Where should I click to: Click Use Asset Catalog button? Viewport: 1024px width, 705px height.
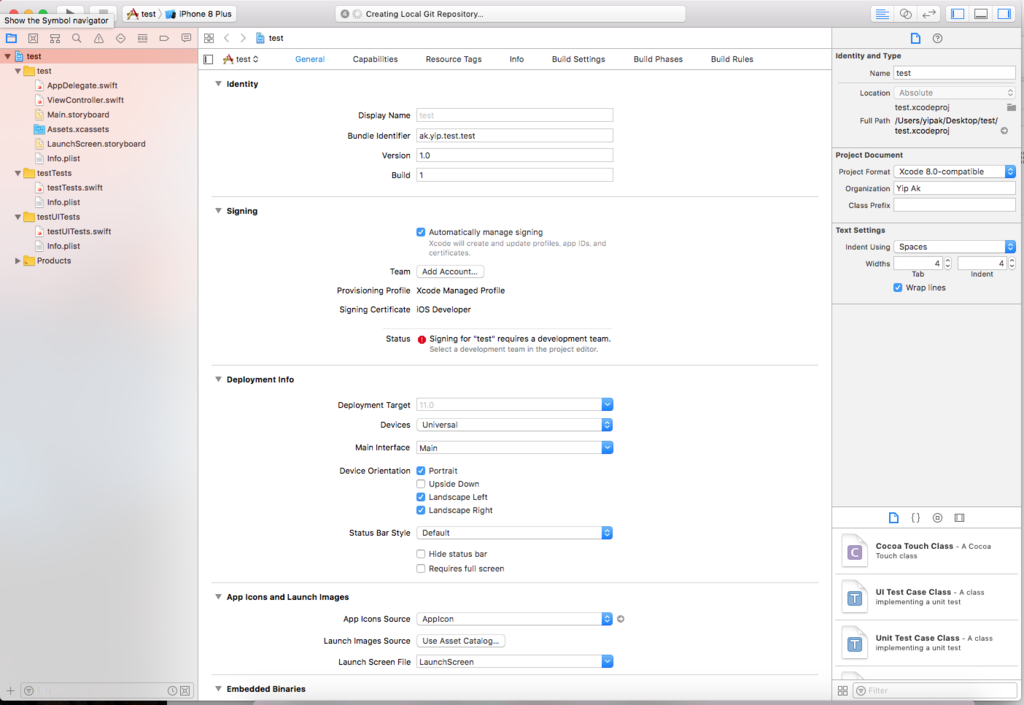(x=460, y=641)
